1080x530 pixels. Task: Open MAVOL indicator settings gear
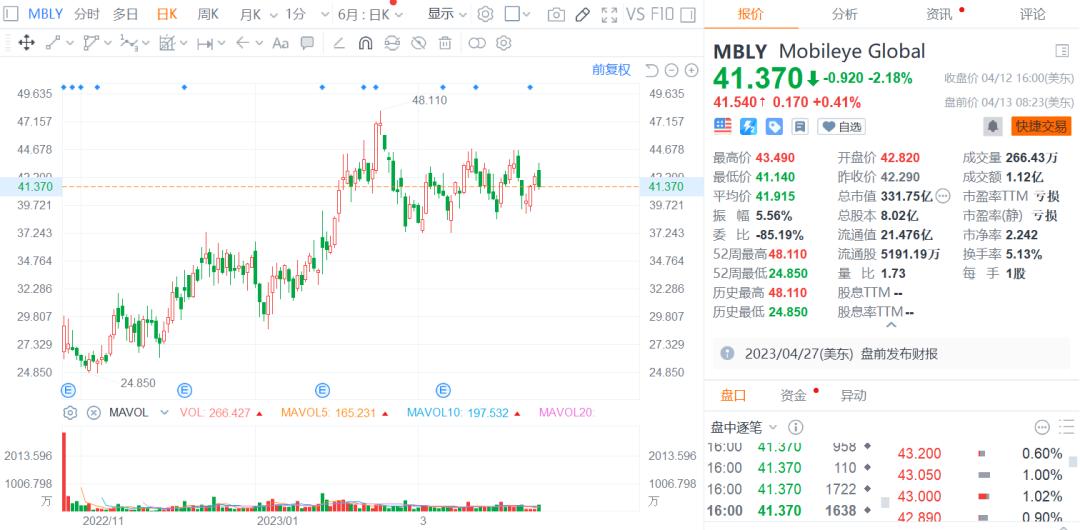click(x=70, y=413)
